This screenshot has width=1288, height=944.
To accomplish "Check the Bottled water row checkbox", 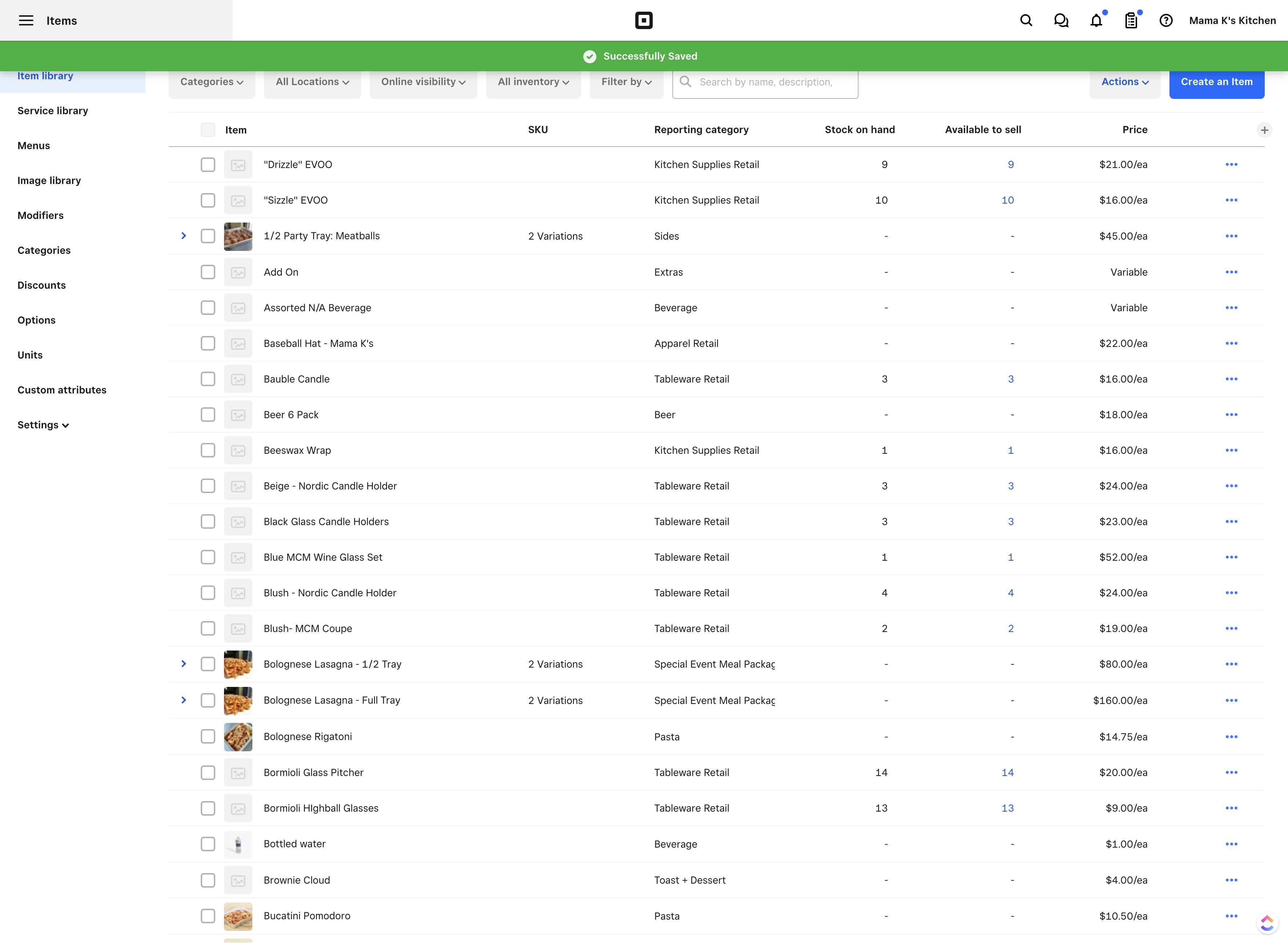I will [x=208, y=844].
